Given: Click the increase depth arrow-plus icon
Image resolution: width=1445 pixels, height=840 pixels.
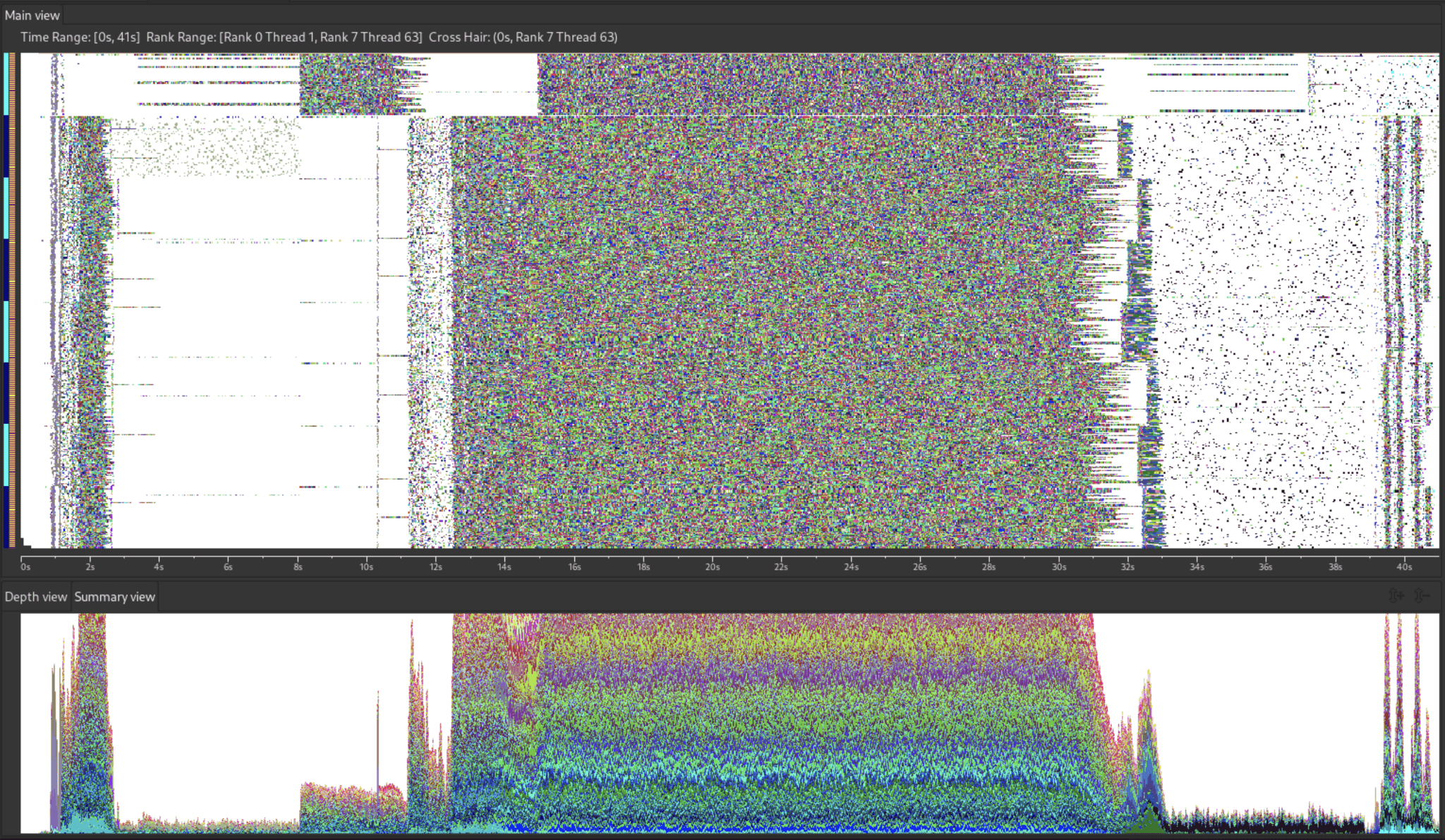Looking at the screenshot, I should pyautogui.click(x=1396, y=596).
